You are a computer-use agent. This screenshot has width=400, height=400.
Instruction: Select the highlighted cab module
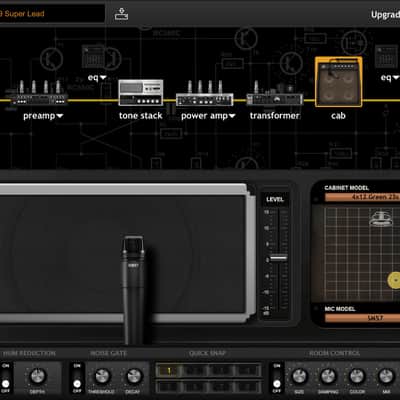(338, 82)
